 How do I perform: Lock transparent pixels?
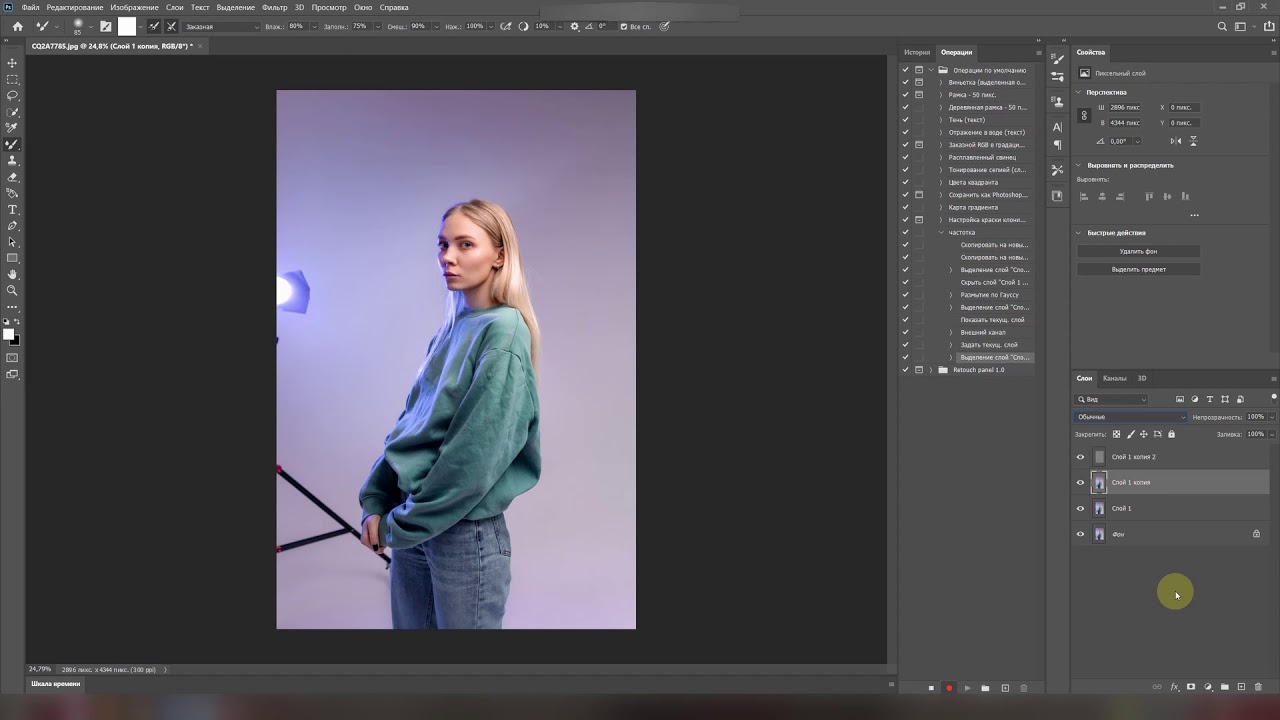click(1117, 434)
